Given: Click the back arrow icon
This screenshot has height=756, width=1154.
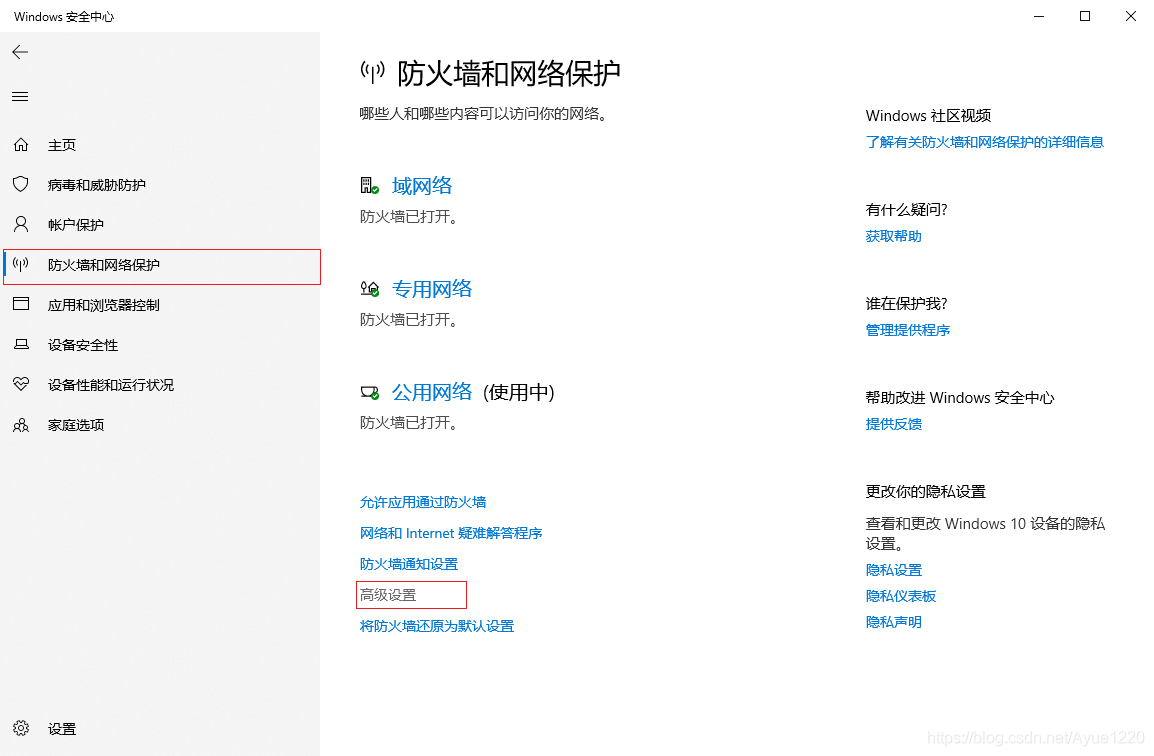Looking at the screenshot, I should point(20,52).
